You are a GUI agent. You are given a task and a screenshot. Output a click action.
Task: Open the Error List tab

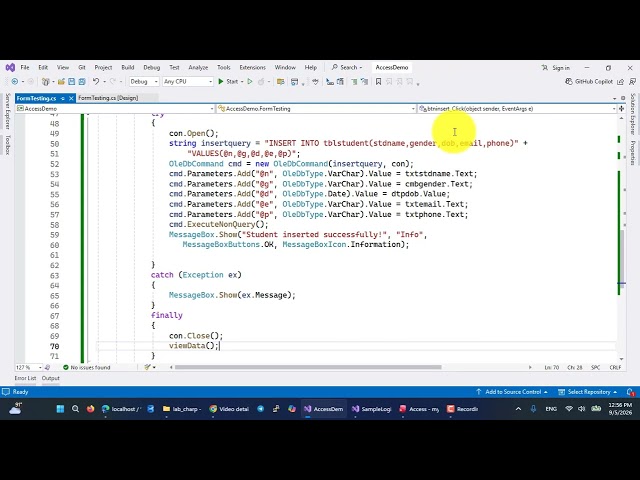point(25,378)
